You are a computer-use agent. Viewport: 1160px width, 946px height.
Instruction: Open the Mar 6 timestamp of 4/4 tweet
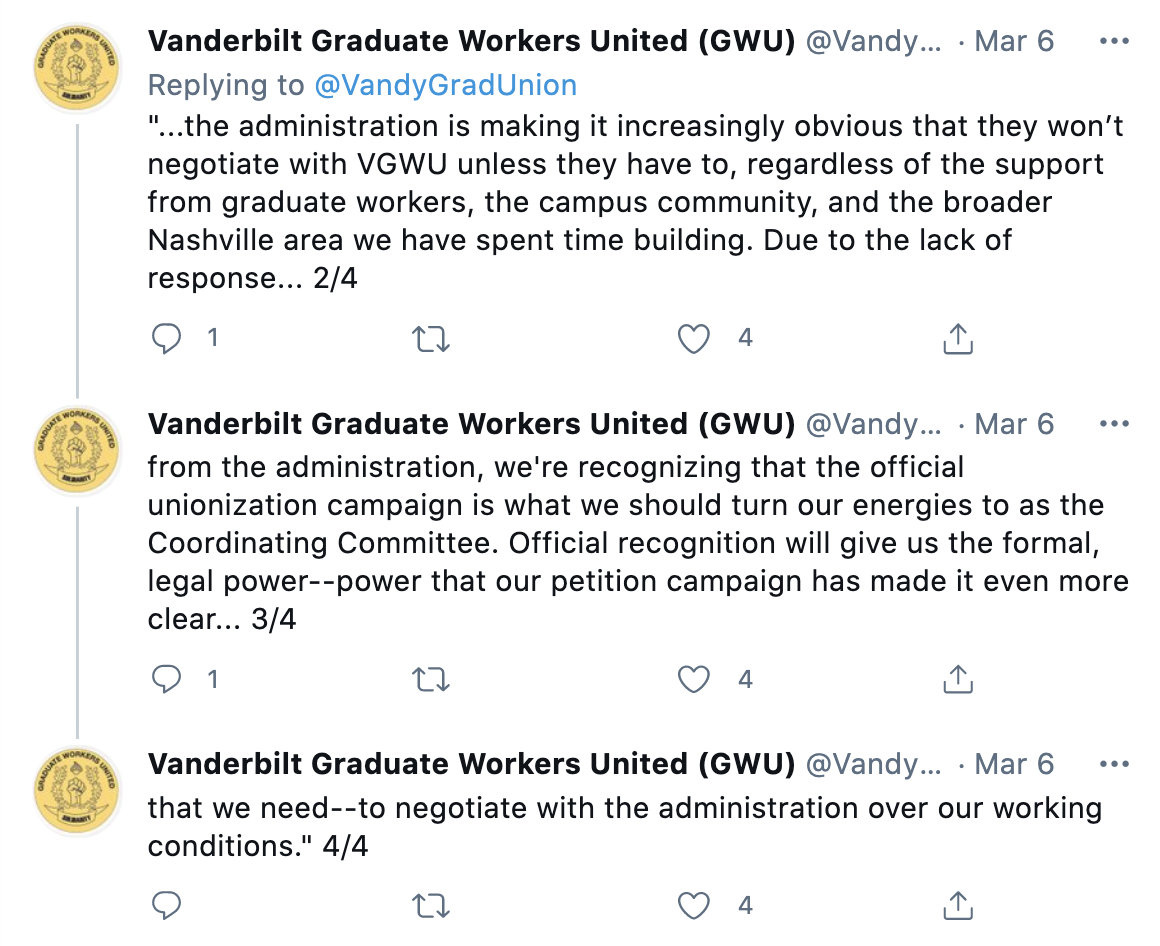point(1014,764)
